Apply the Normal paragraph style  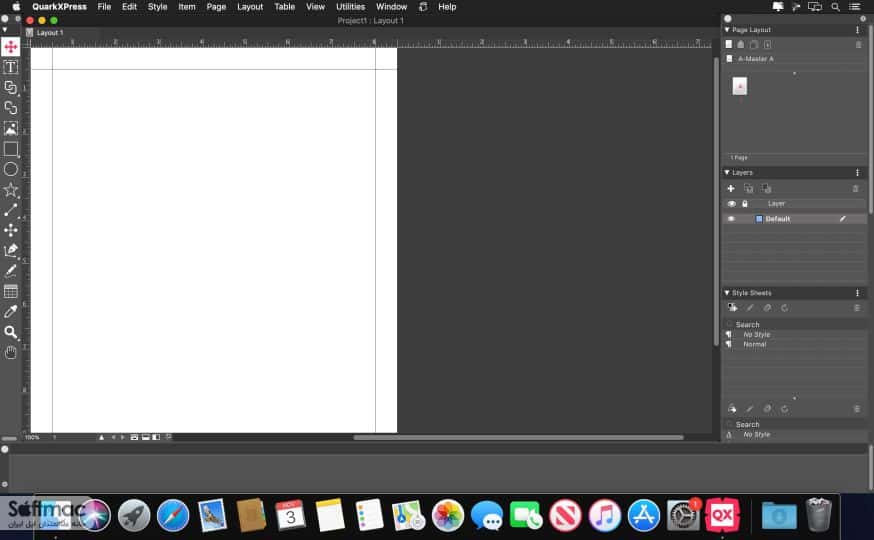point(755,344)
